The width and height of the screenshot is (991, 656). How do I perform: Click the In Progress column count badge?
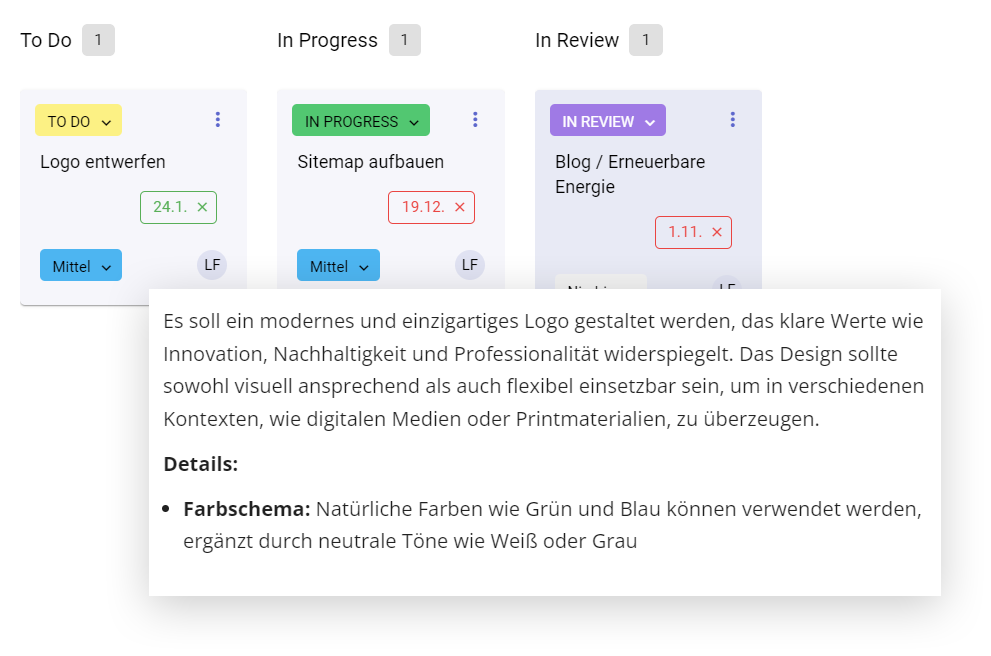click(404, 40)
